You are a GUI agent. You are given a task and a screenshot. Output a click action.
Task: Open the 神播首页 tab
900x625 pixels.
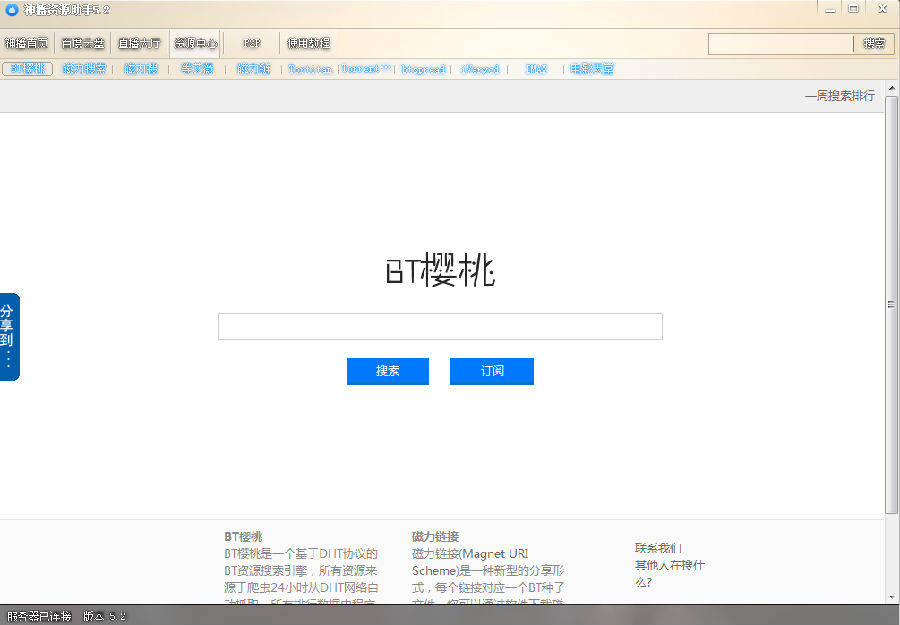[26, 43]
